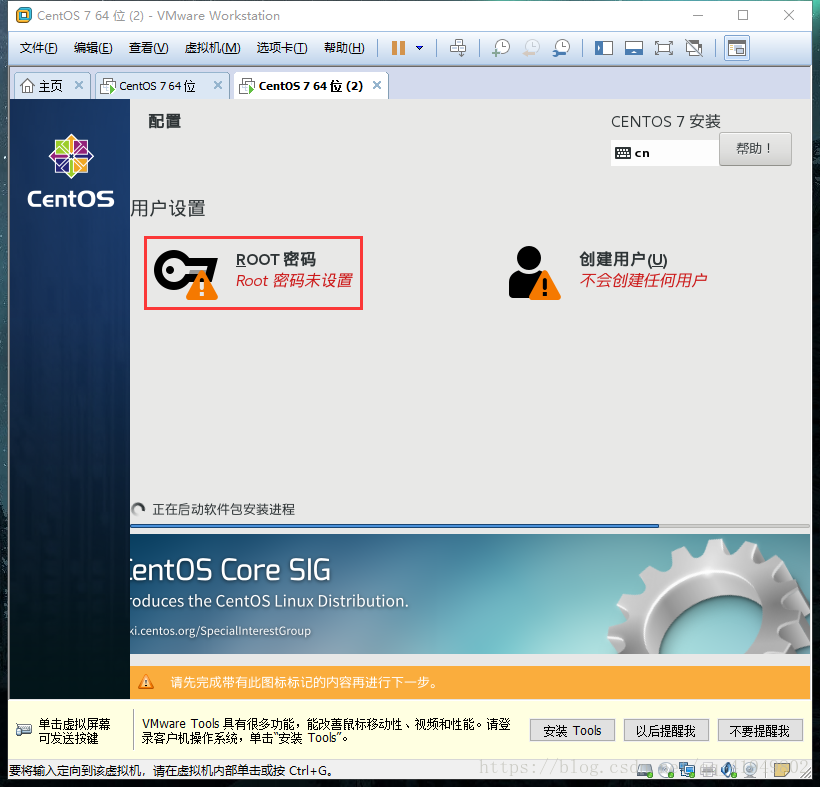Image resolution: width=820 pixels, height=787 pixels.
Task: Open the 帮助(H) menu
Action: 344,48
